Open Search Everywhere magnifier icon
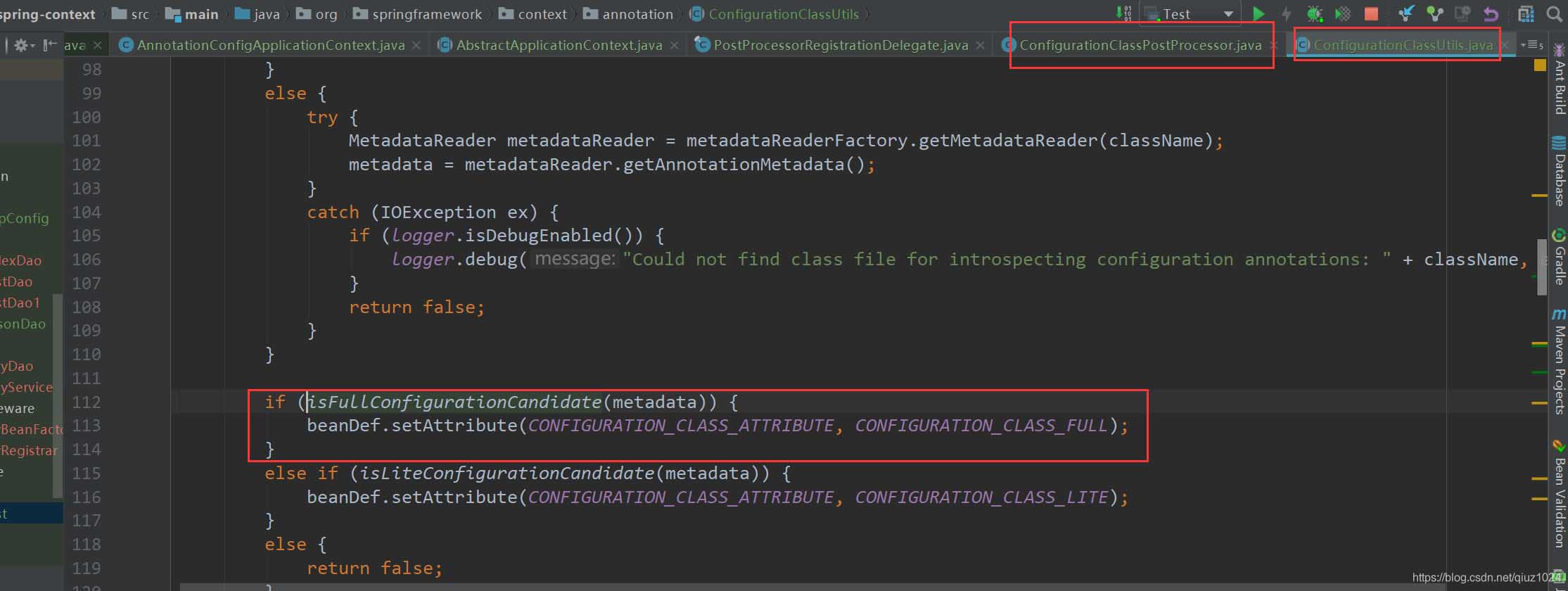The height and width of the screenshot is (591, 1568). point(1555,14)
